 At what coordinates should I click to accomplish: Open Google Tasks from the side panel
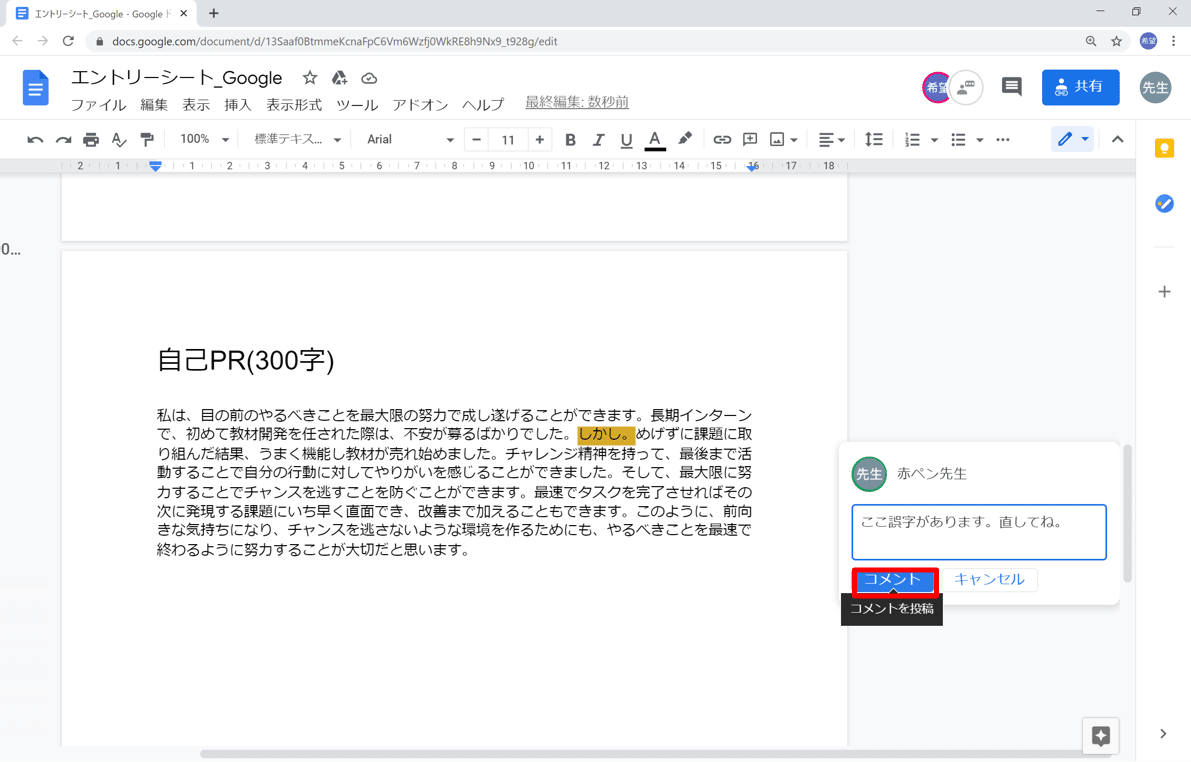click(1164, 203)
